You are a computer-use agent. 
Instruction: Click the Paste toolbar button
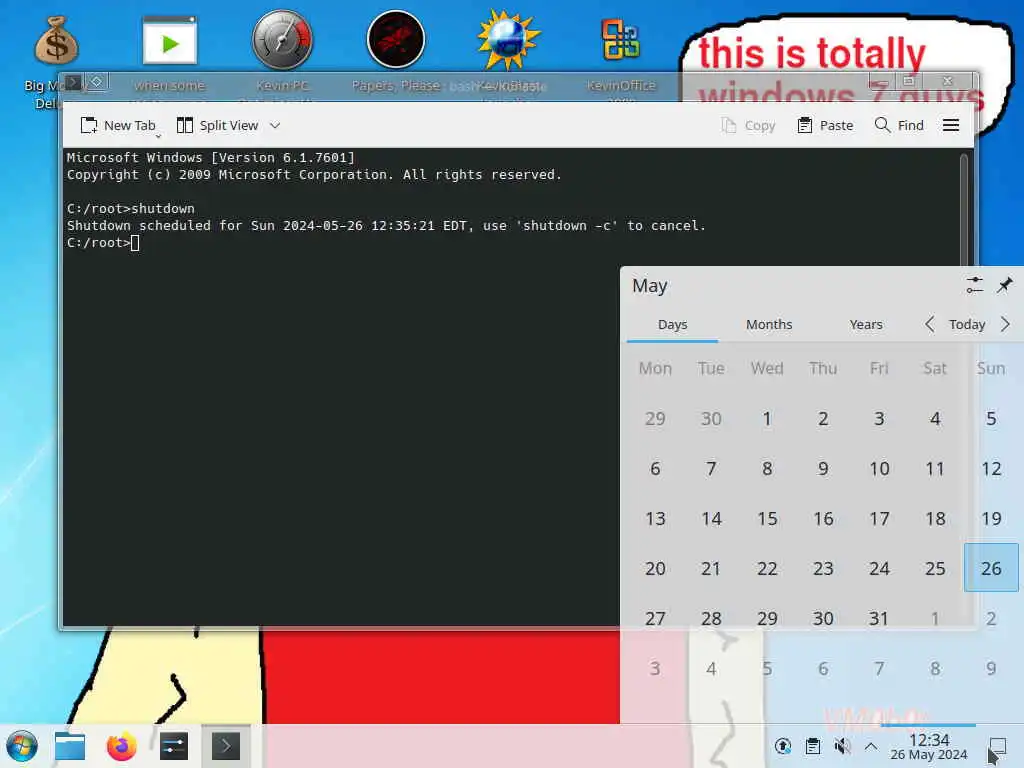[825, 125]
